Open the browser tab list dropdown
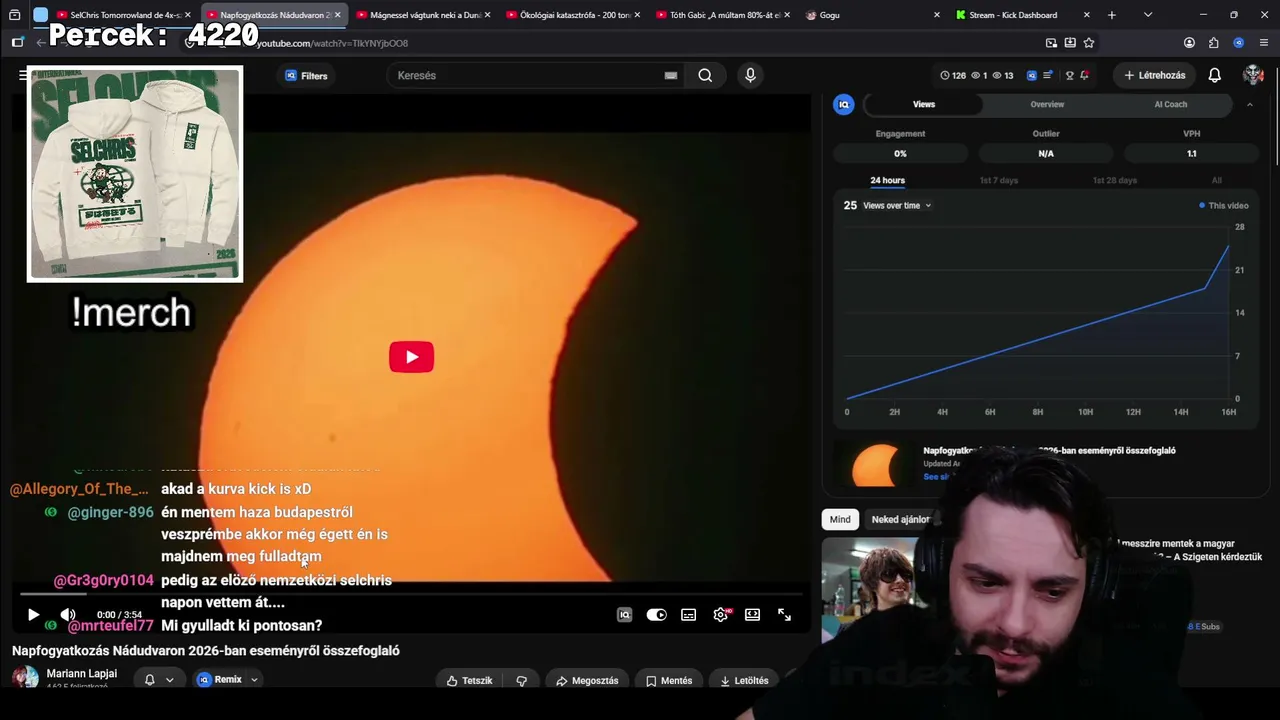The height and width of the screenshot is (720, 1280). (x=1147, y=15)
